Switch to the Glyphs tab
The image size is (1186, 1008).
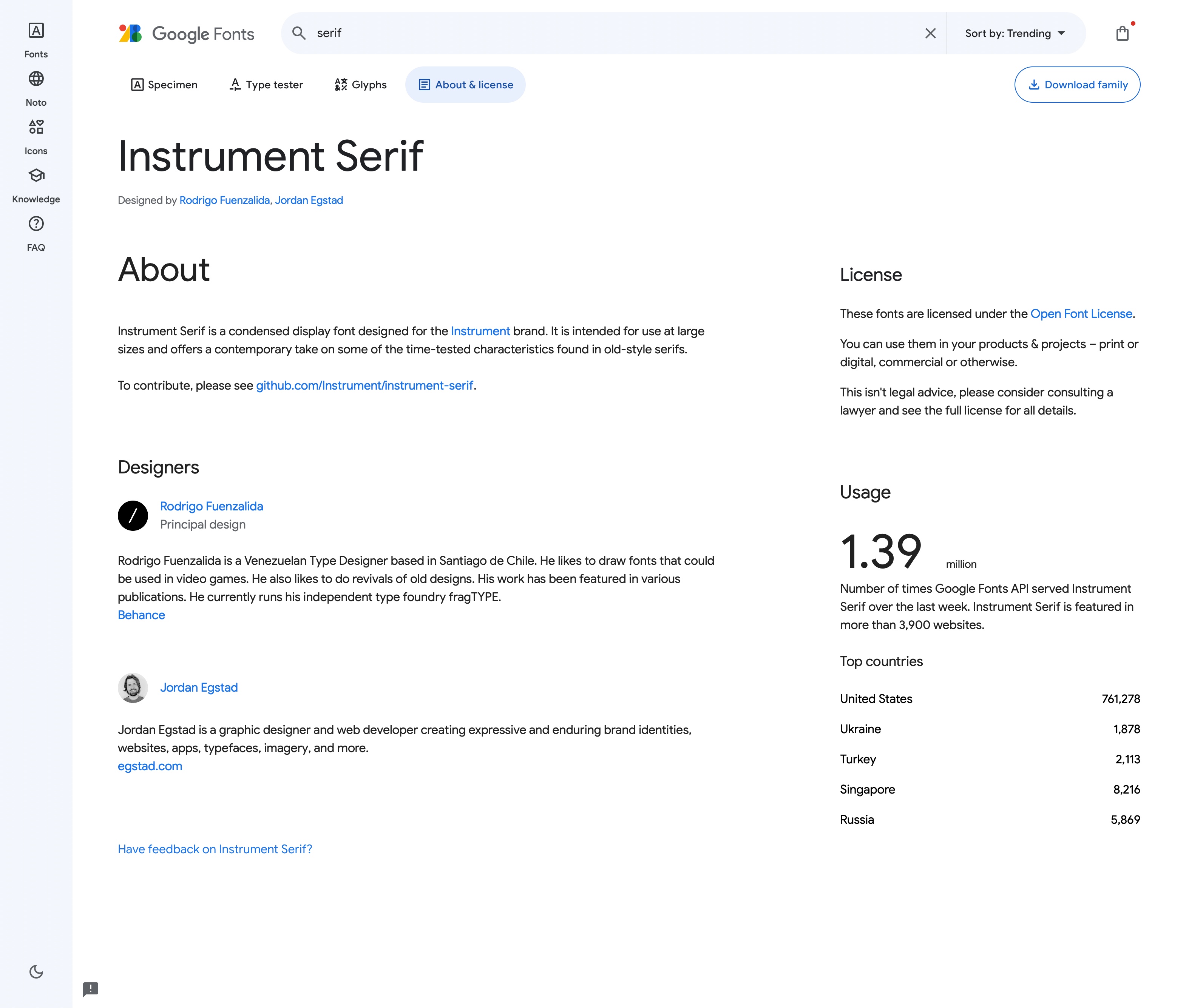click(361, 85)
